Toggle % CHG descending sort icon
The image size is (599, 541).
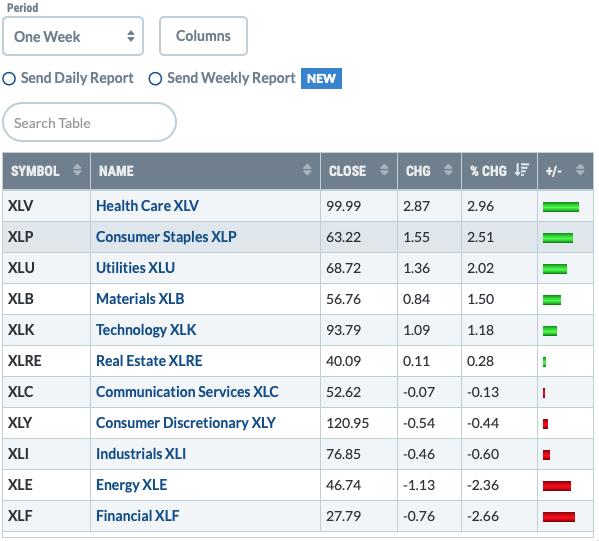[x=522, y=170]
